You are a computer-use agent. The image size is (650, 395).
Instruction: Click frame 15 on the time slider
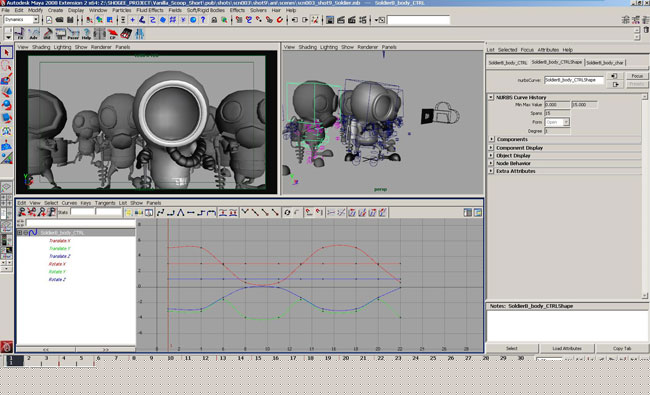coord(258,358)
